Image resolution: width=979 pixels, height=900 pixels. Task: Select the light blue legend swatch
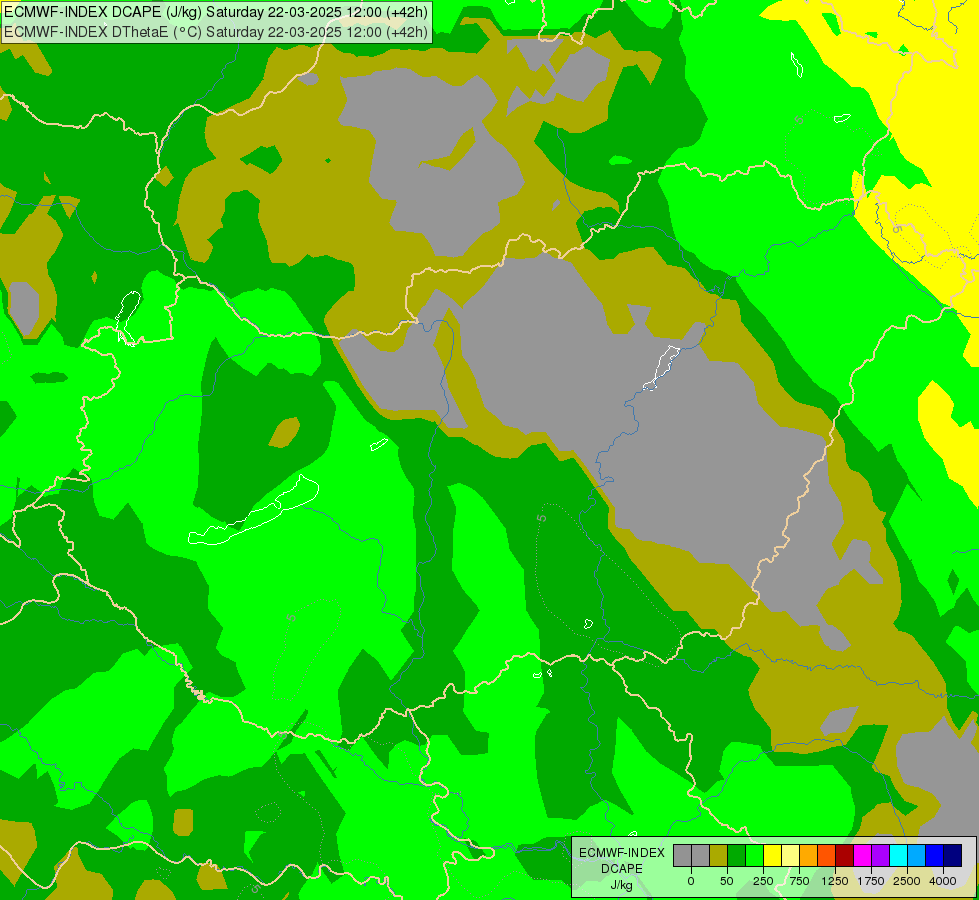point(917,855)
